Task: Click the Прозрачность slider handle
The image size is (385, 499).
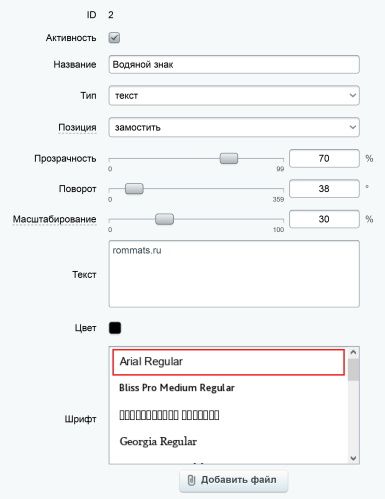Action: tap(229, 158)
